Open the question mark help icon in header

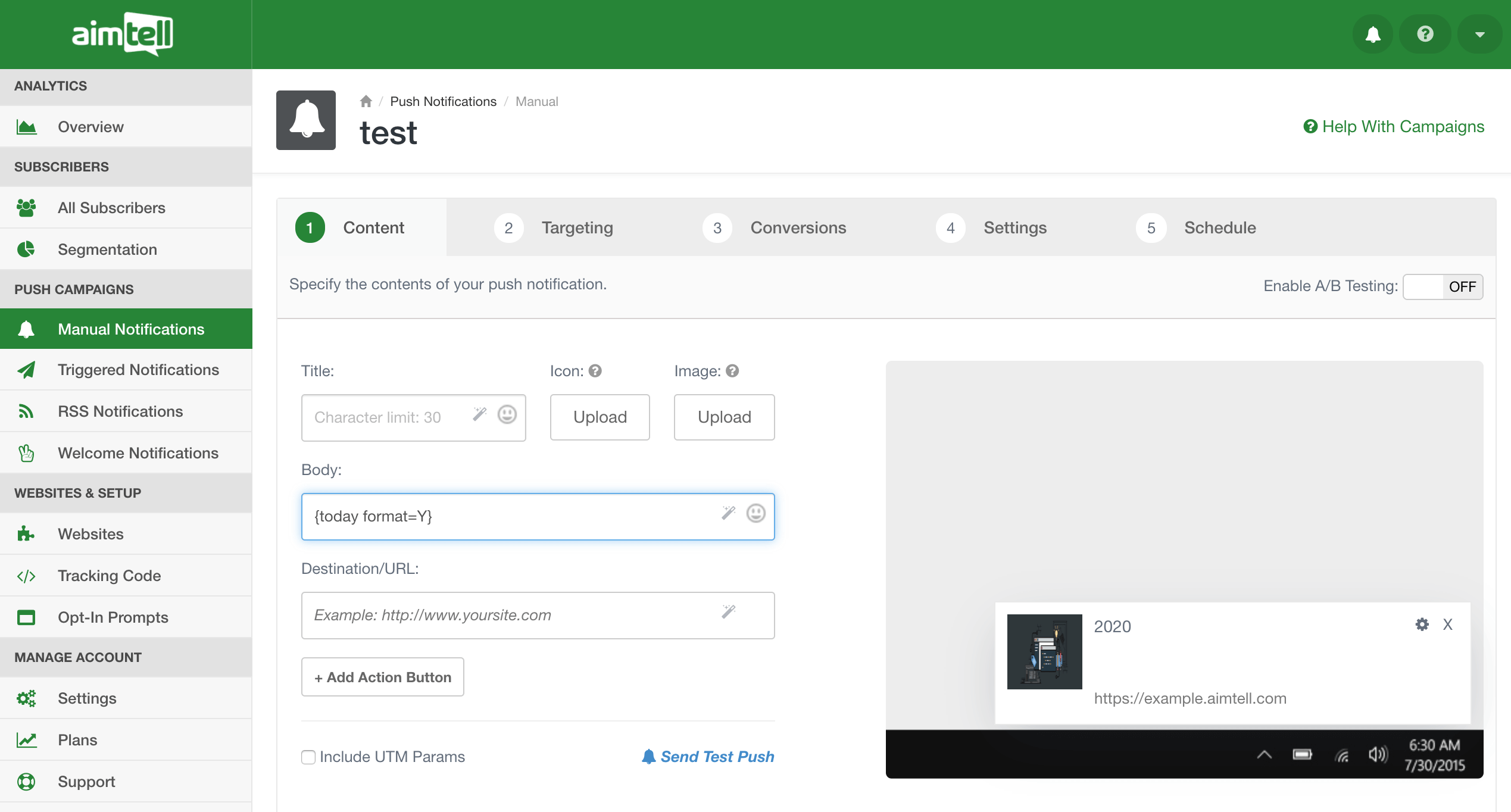pyautogui.click(x=1425, y=35)
